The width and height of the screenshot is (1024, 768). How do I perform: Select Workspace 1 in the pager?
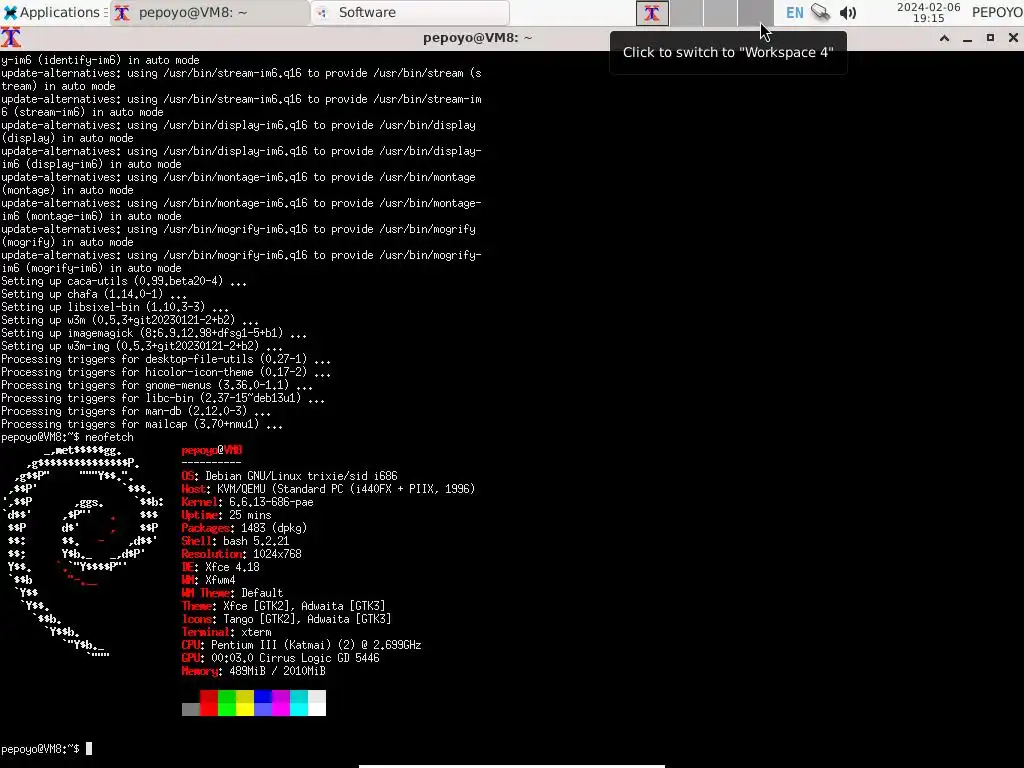tap(652, 13)
